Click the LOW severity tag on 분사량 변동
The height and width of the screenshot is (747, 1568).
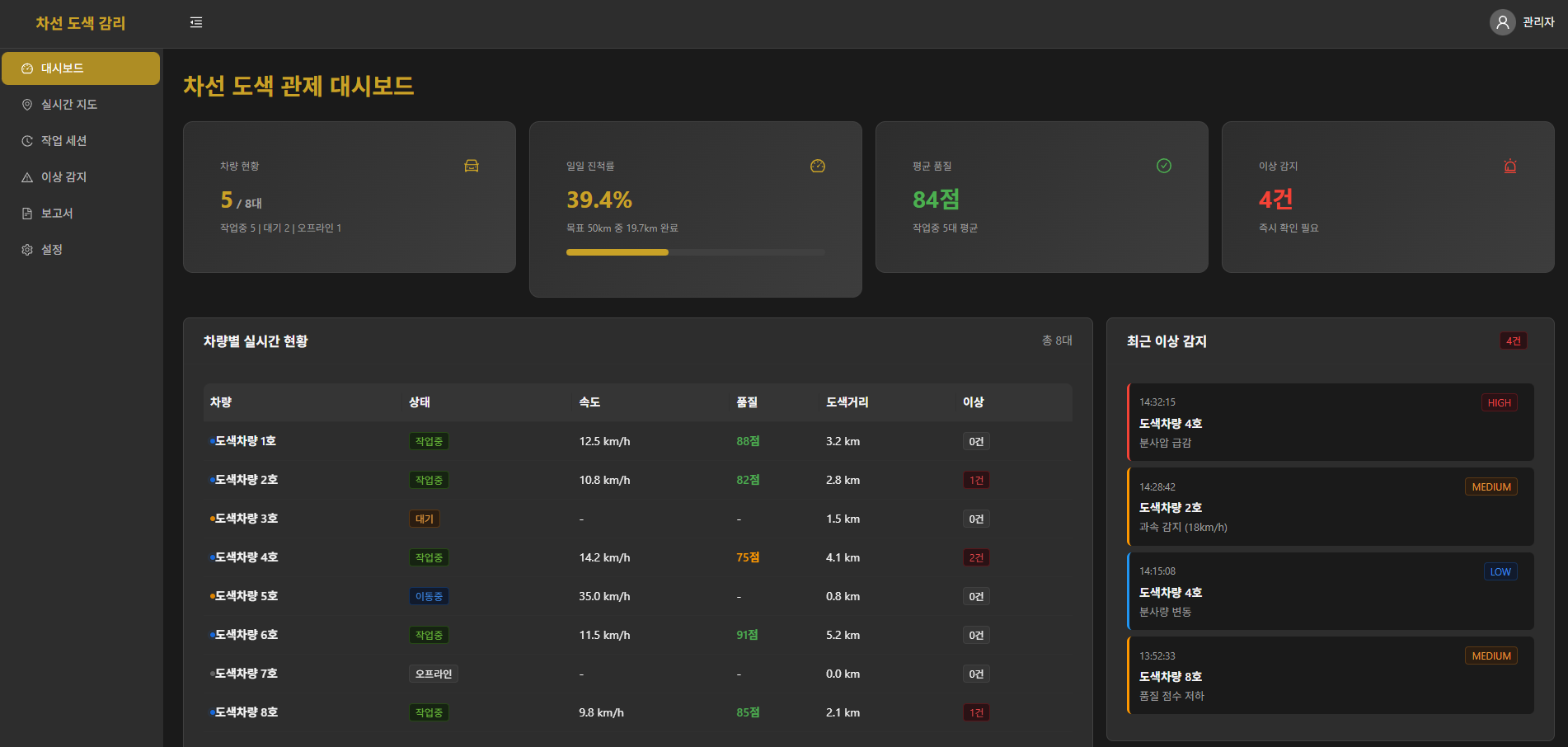tap(1500, 571)
